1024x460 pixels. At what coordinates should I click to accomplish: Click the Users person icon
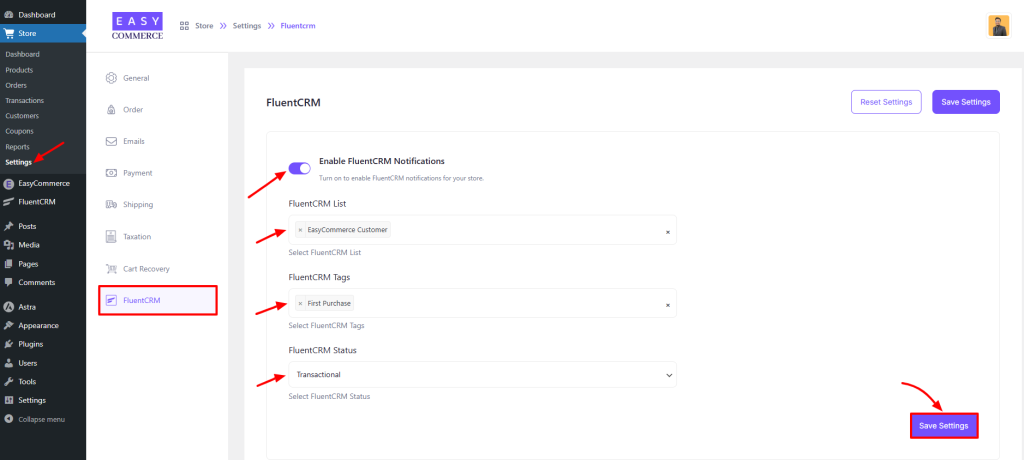(x=9, y=363)
